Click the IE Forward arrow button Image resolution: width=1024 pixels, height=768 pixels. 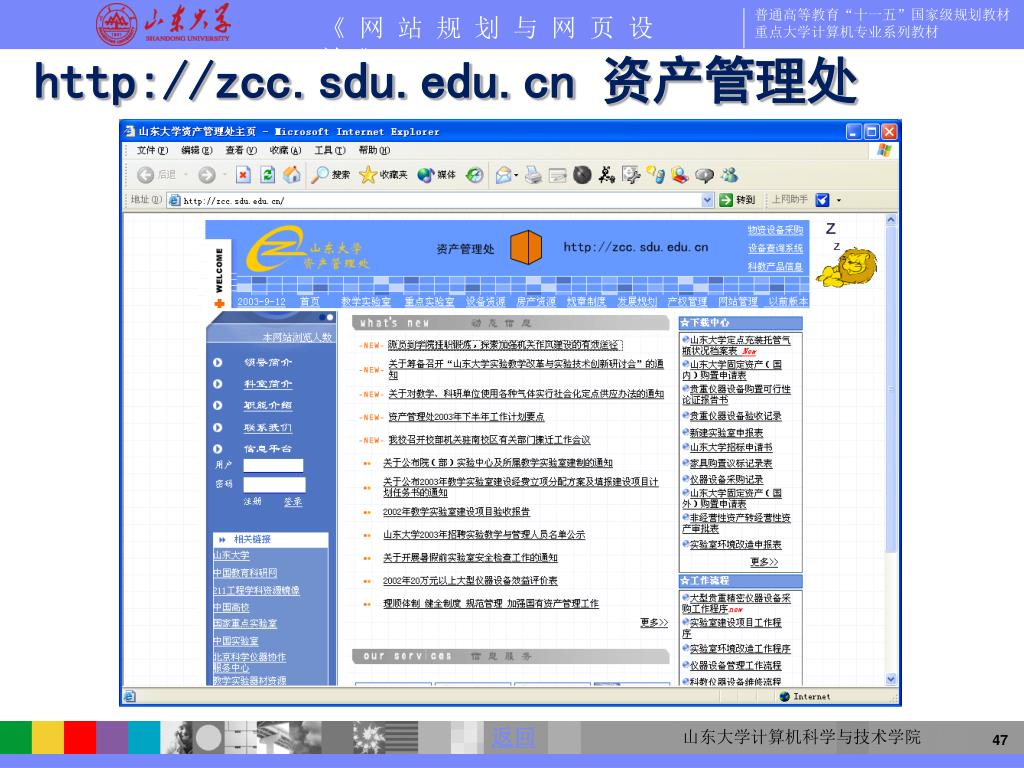[x=207, y=175]
